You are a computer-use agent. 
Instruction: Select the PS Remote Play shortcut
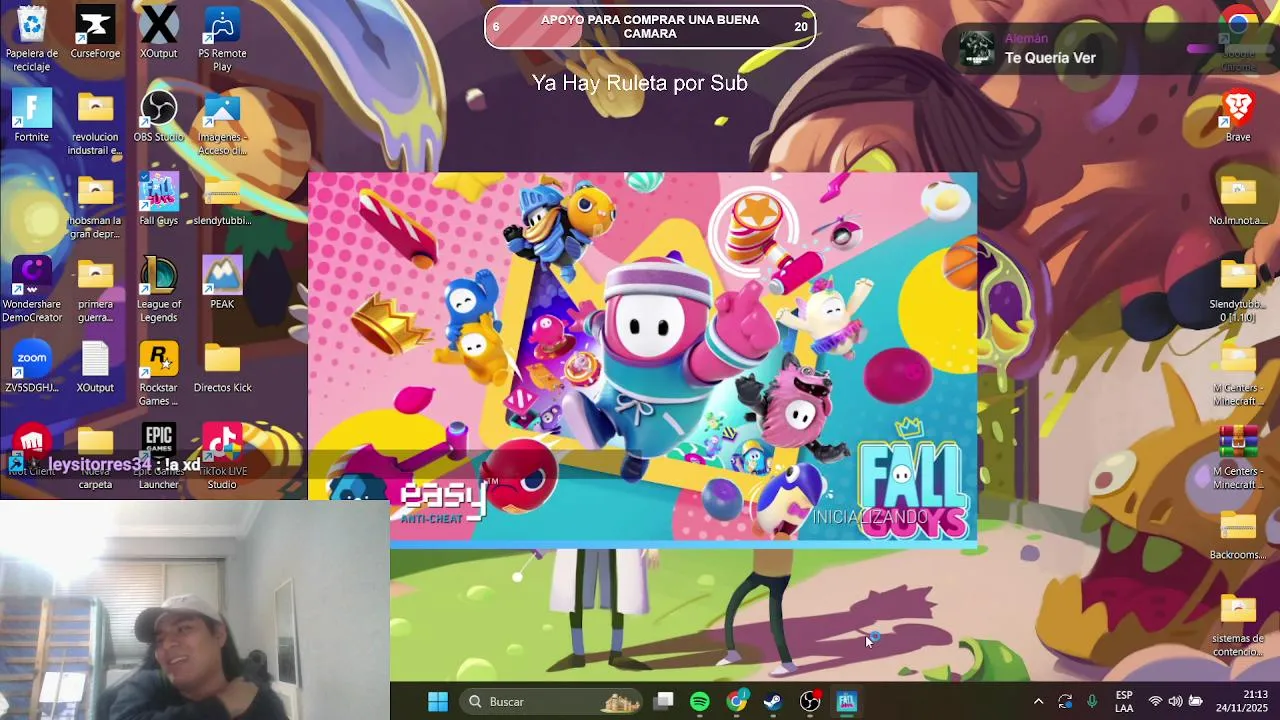(222, 40)
